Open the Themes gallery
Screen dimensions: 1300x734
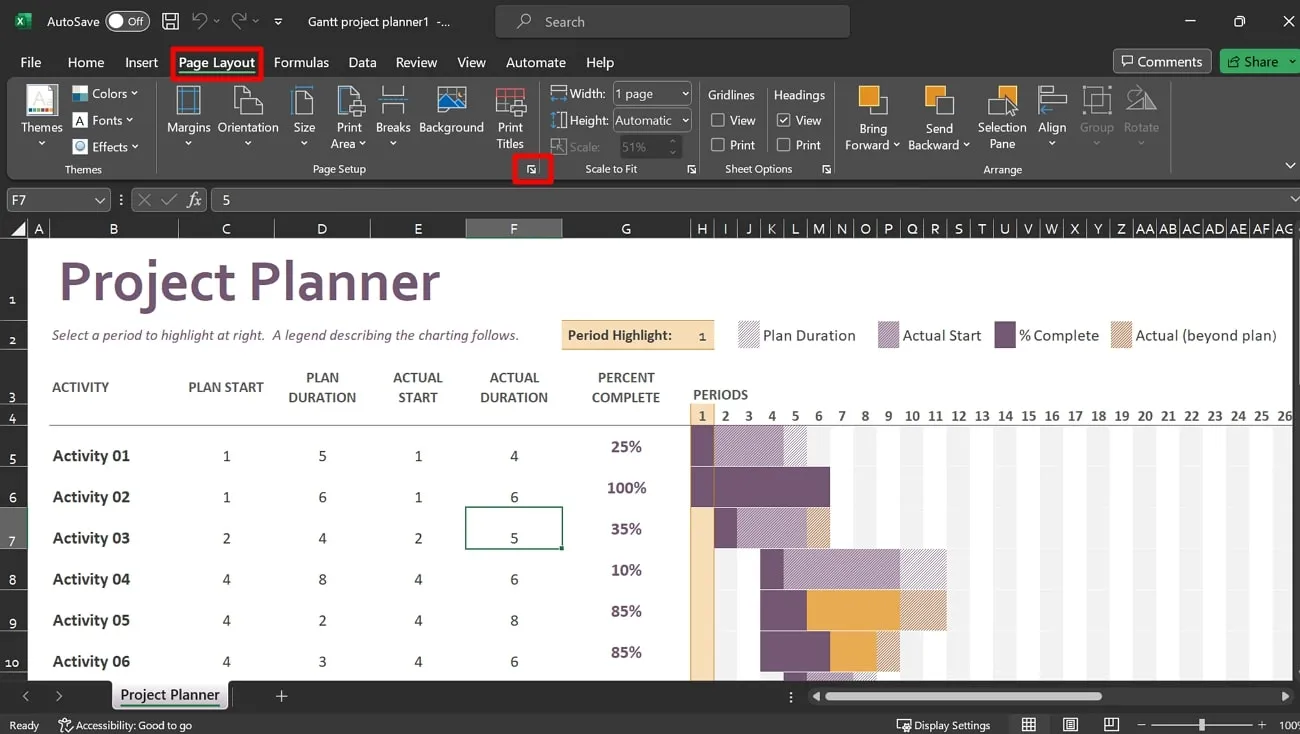(40, 115)
